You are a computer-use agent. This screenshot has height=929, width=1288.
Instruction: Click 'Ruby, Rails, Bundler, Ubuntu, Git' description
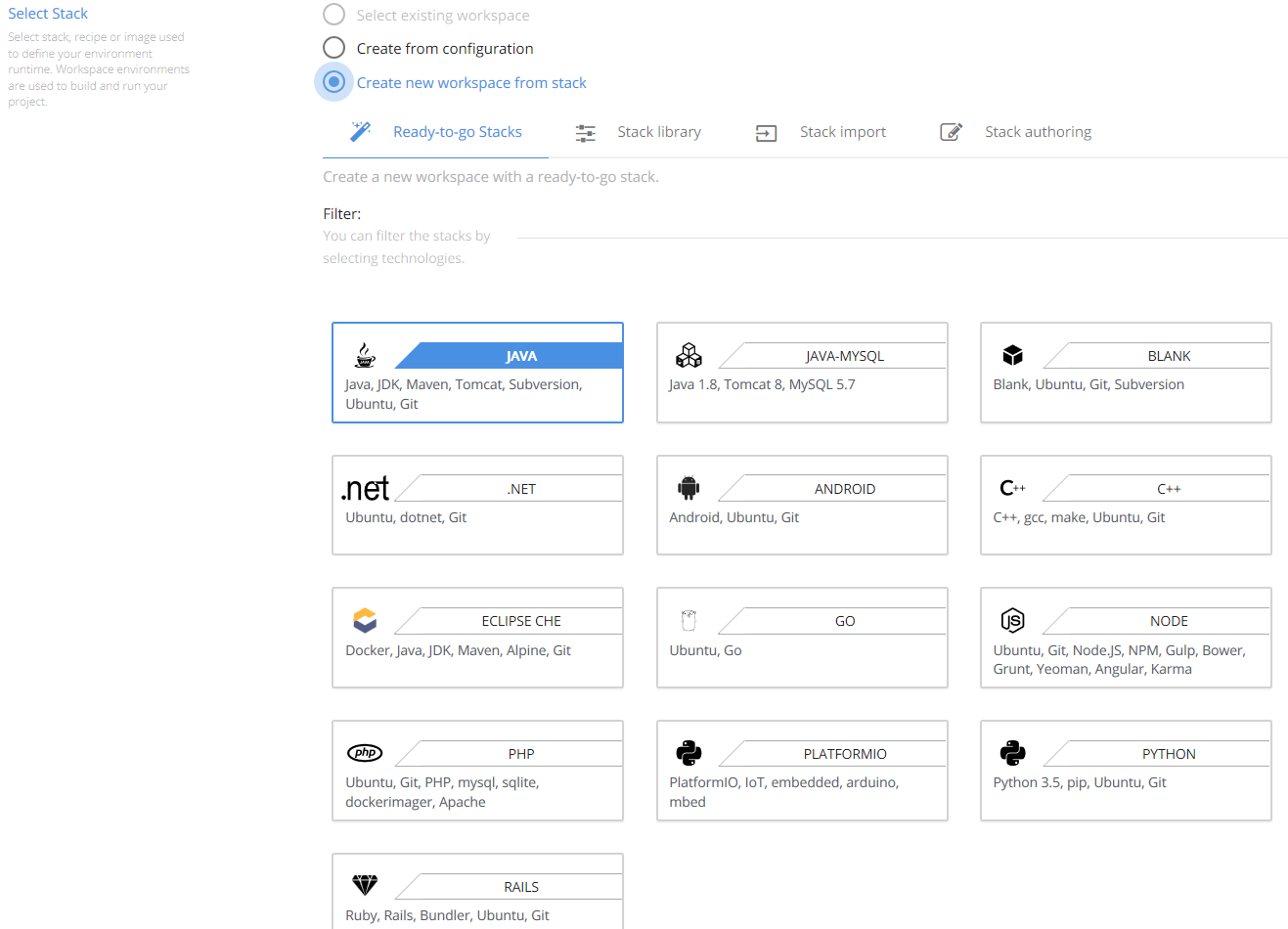point(447,915)
